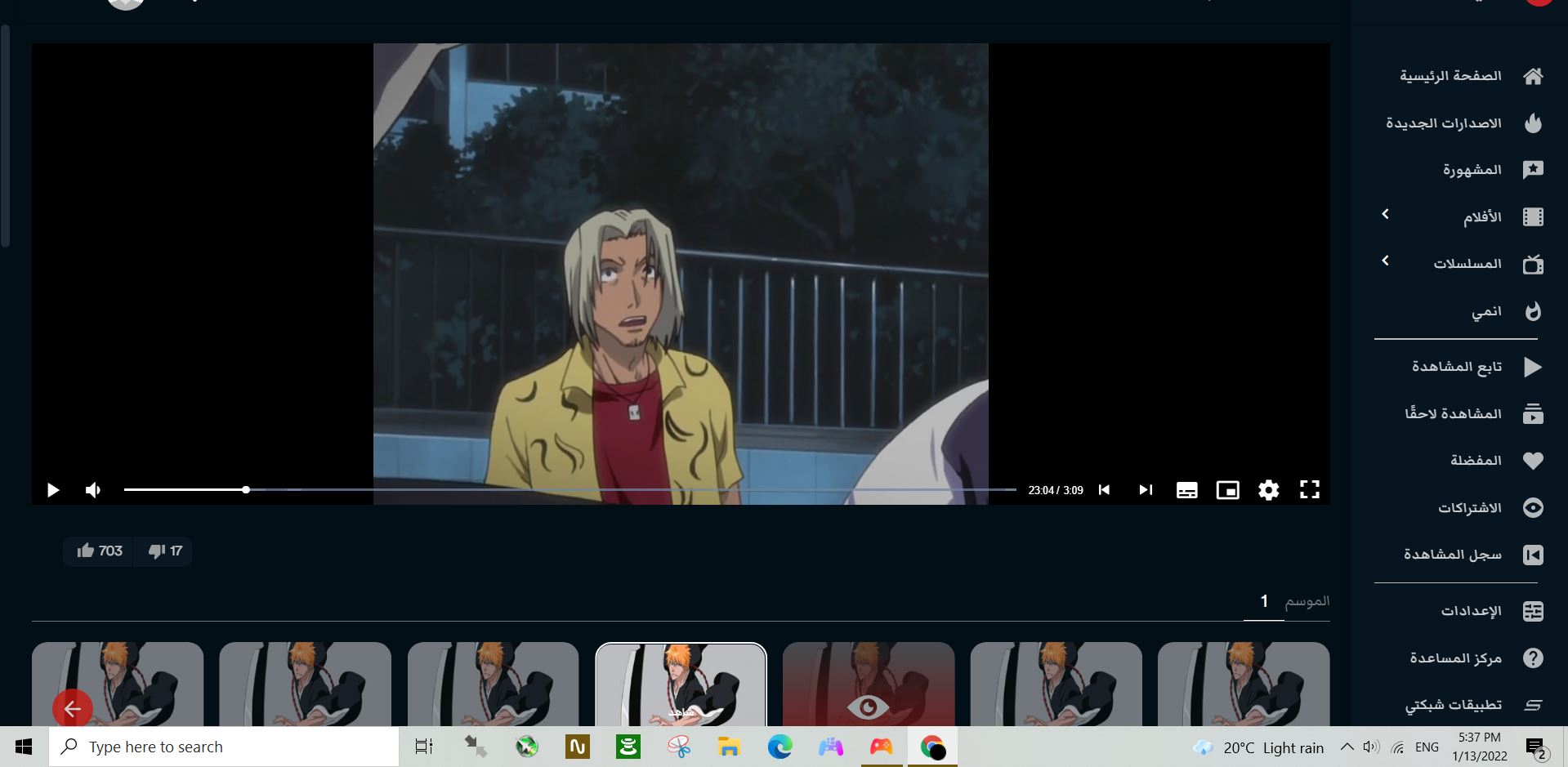Open the Windows Start menu

[x=24, y=747]
